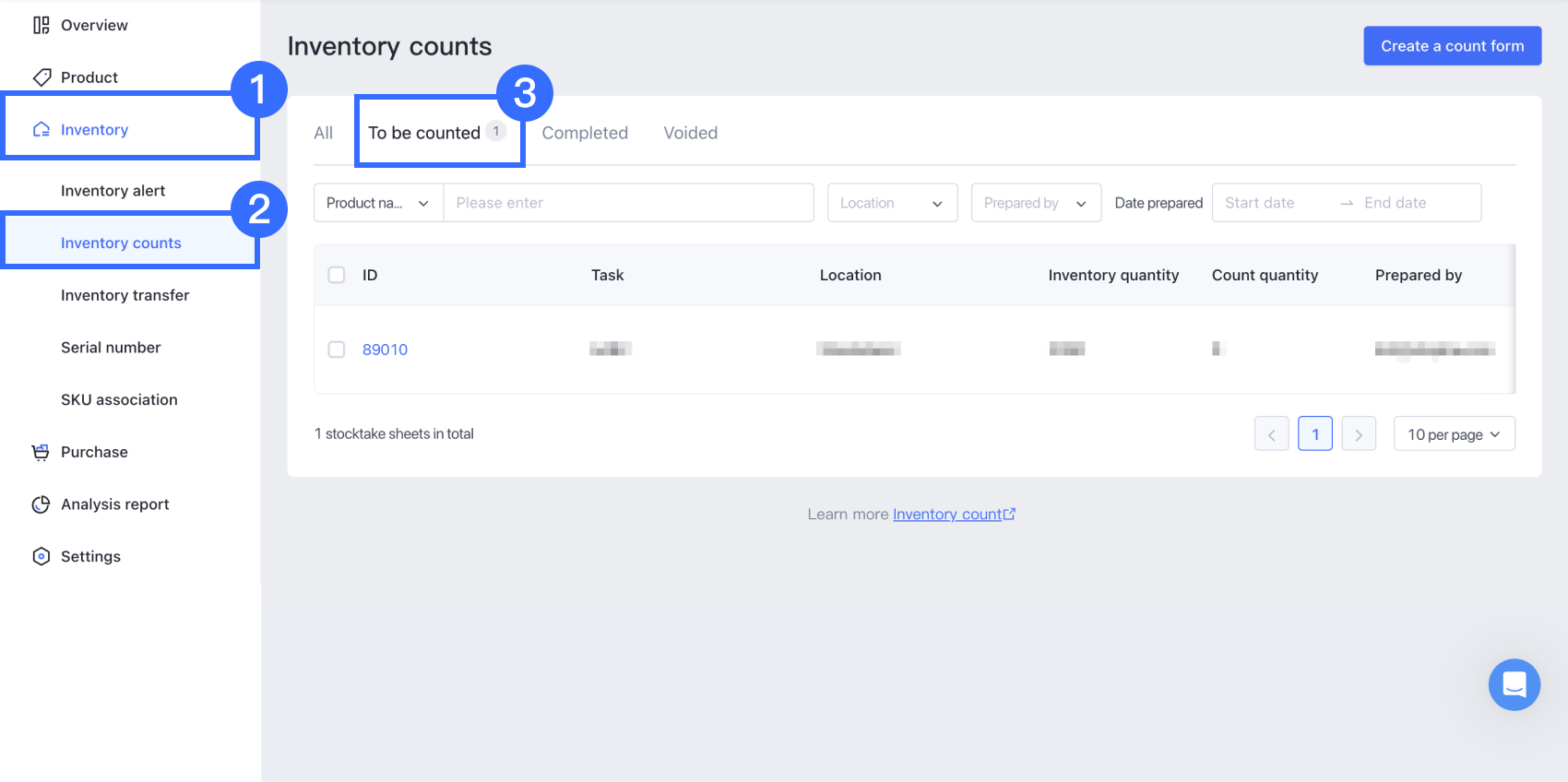Click the Settings hexagon icon

[x=41, y=556]
